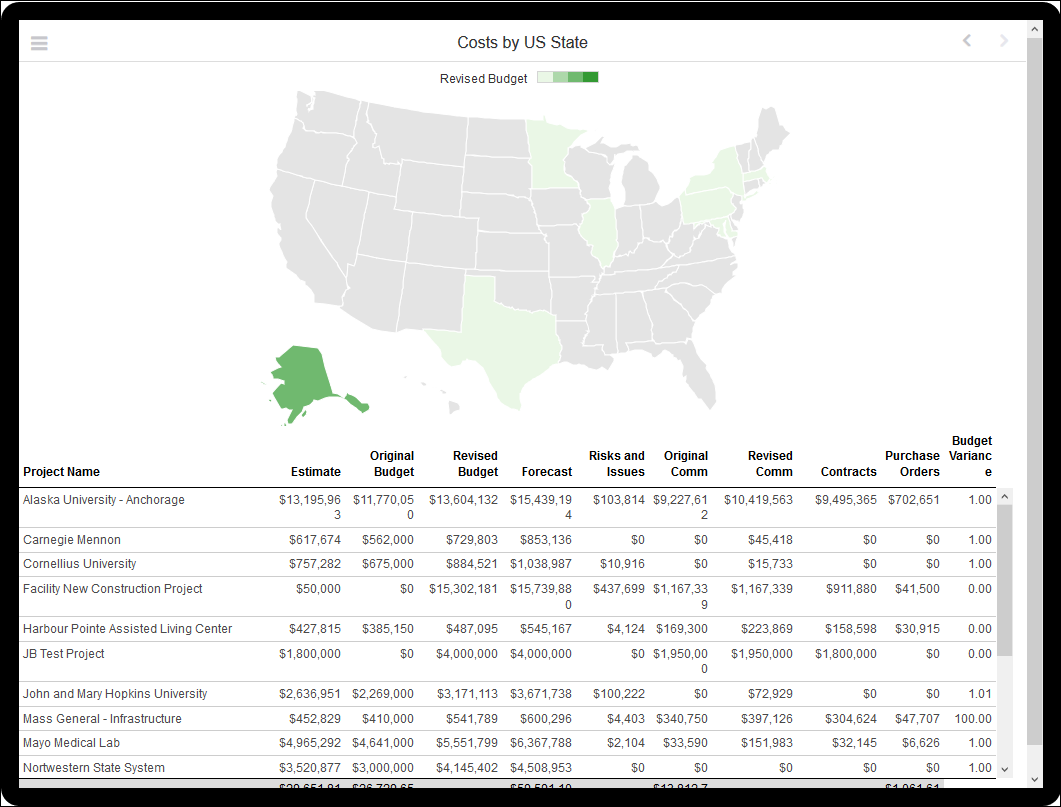Screen dimensions: 1061x807
Task: Click the $5,551,799 revised budget cell
Action: [x=467, y=743]
